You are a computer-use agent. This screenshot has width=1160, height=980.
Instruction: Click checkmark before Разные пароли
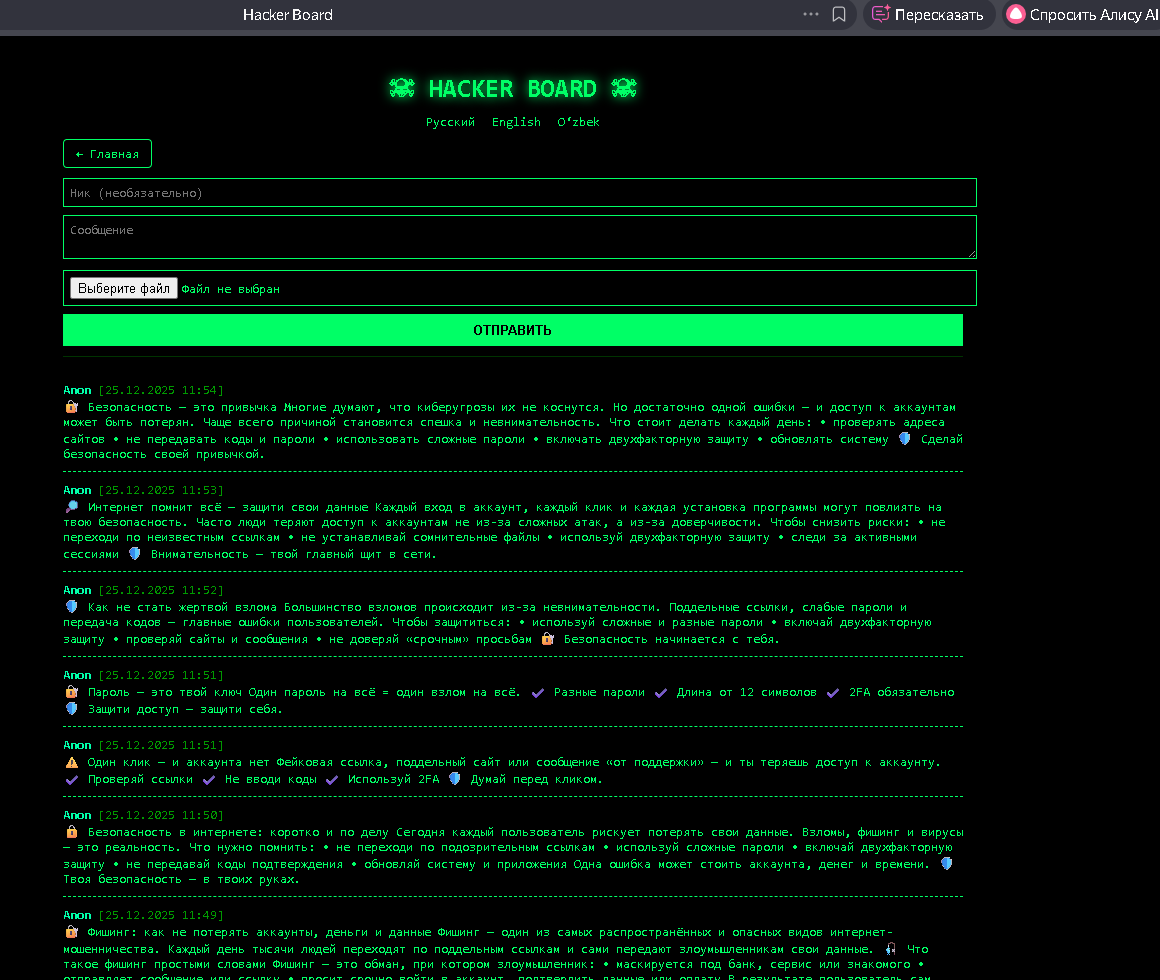(538, 692)
